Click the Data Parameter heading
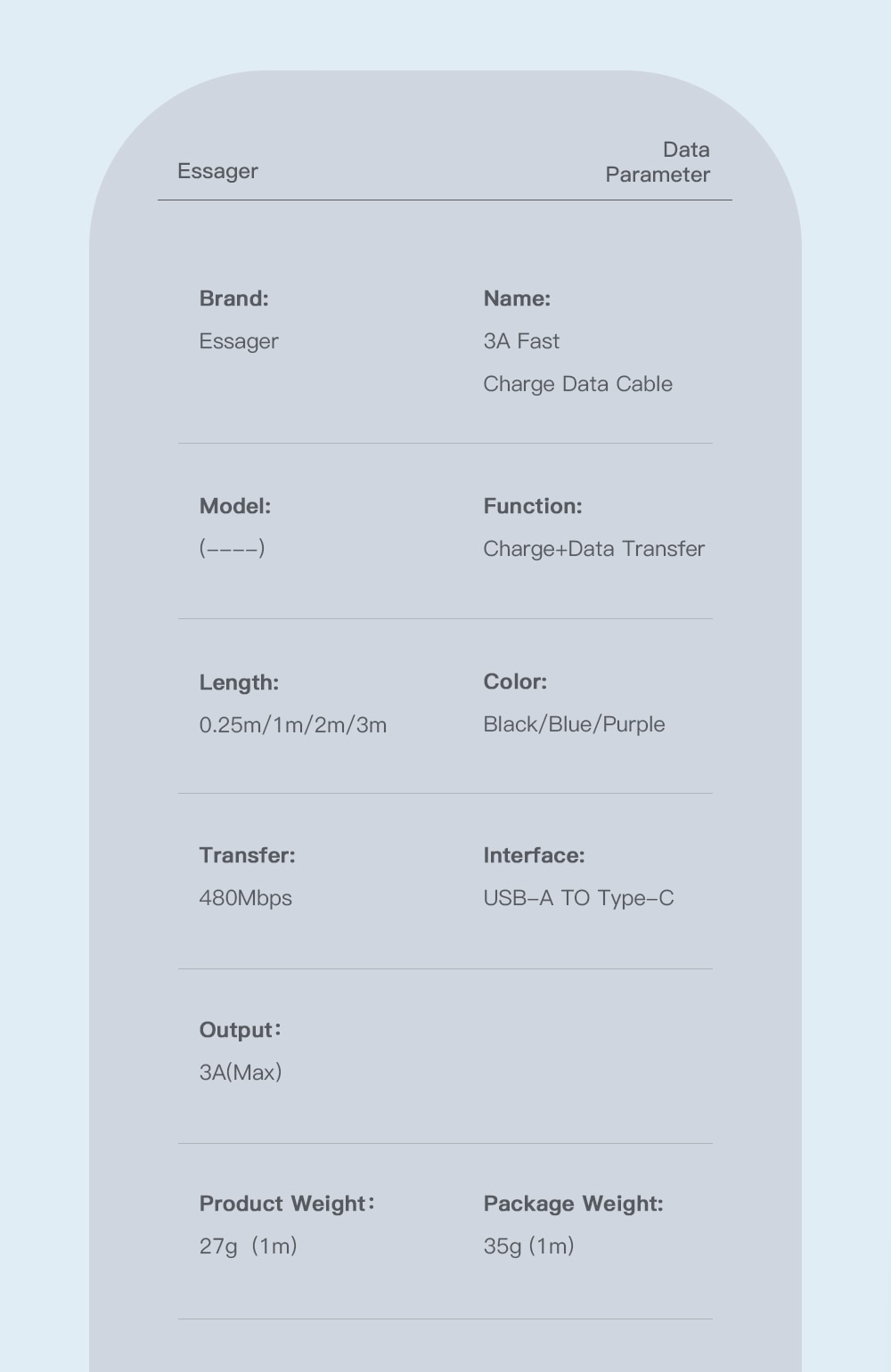 658,162
